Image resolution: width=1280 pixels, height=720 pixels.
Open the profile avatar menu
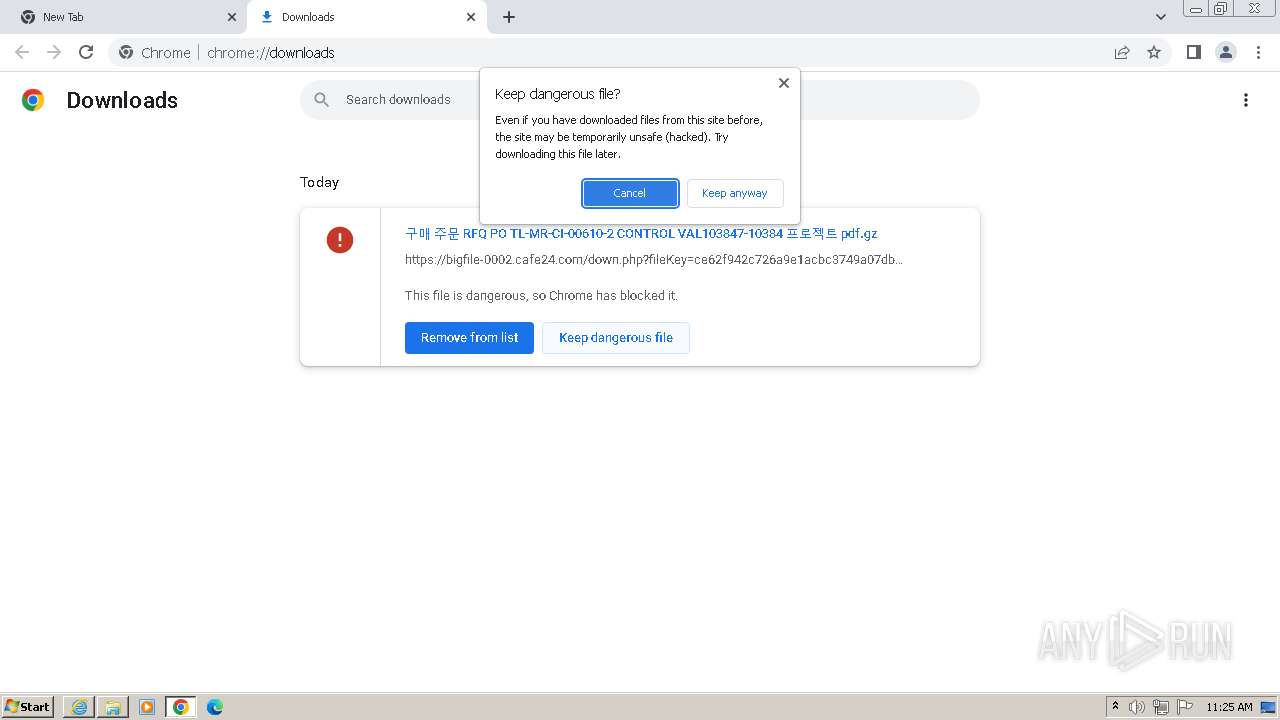coord(1226,52)
